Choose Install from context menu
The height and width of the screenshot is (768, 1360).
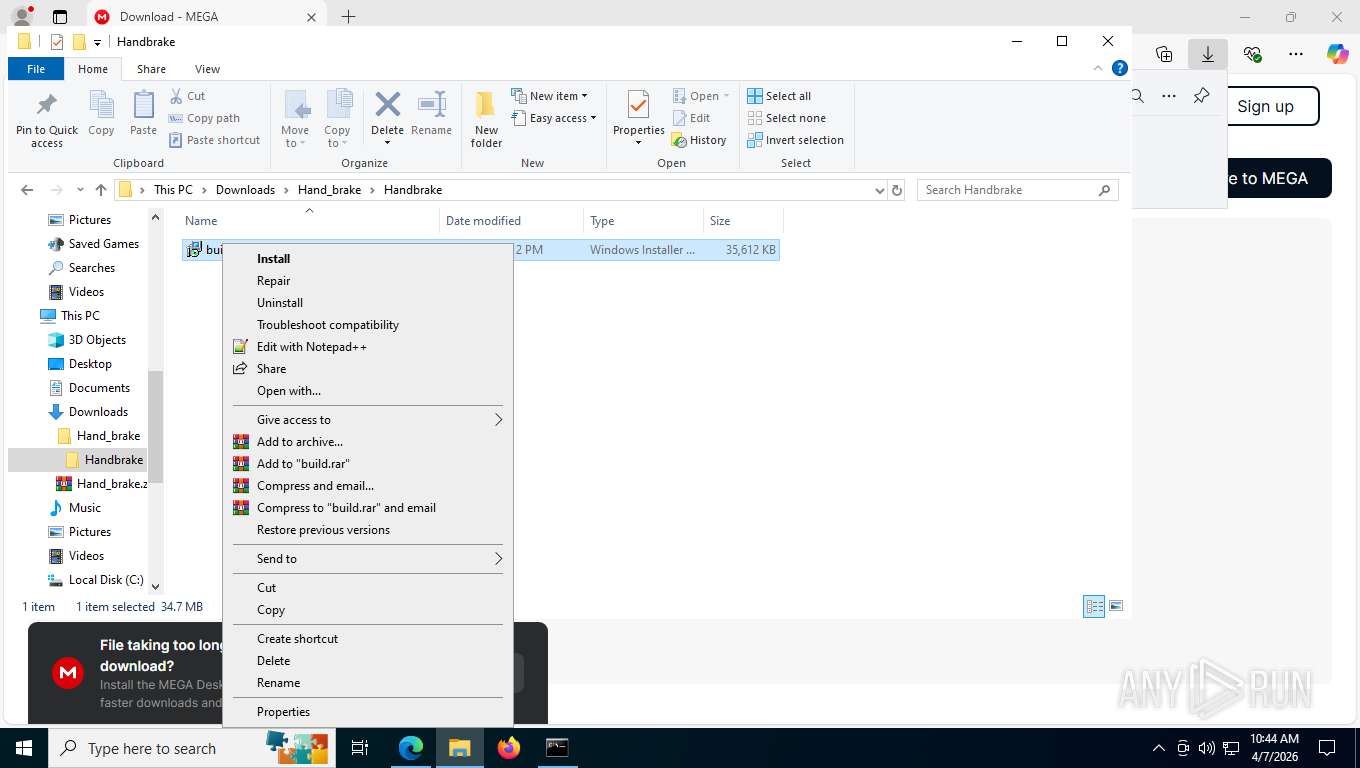368,259
